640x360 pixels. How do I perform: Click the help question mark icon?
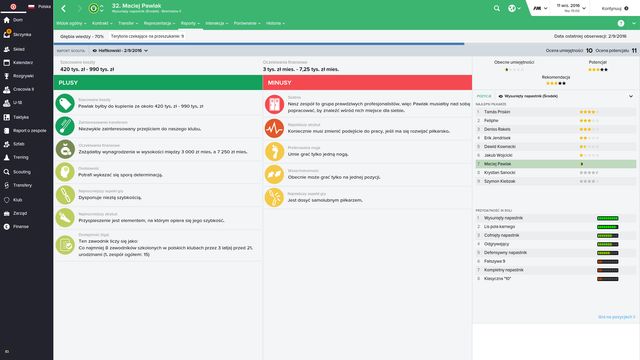tap(620, 23)
